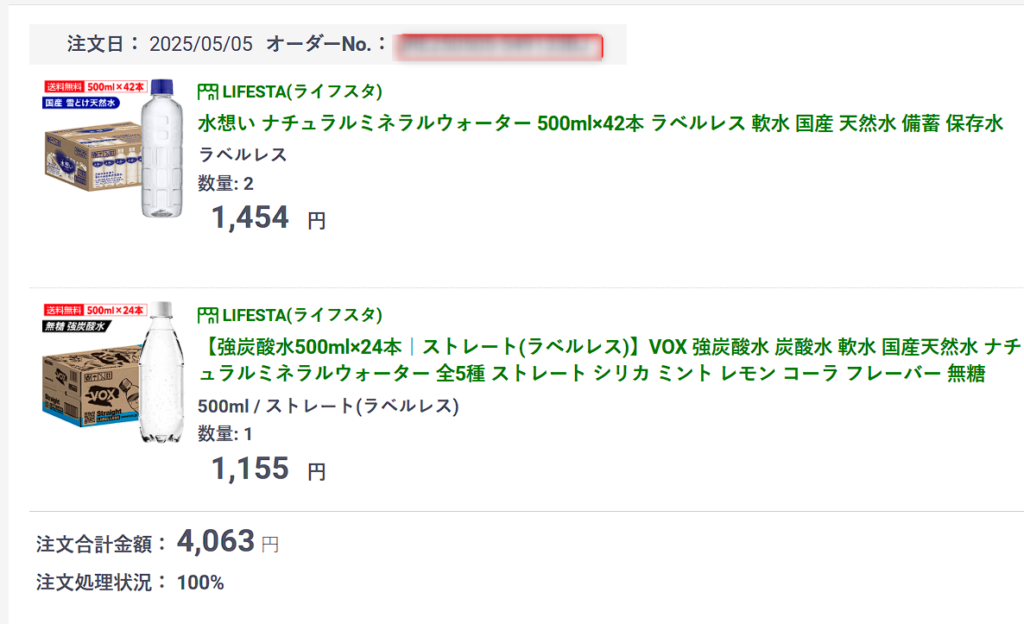Image resolution: width=1024 pixels, height=624 pixels.
Task: Click the blurred order number field
Action: click(x=498, y=48)
